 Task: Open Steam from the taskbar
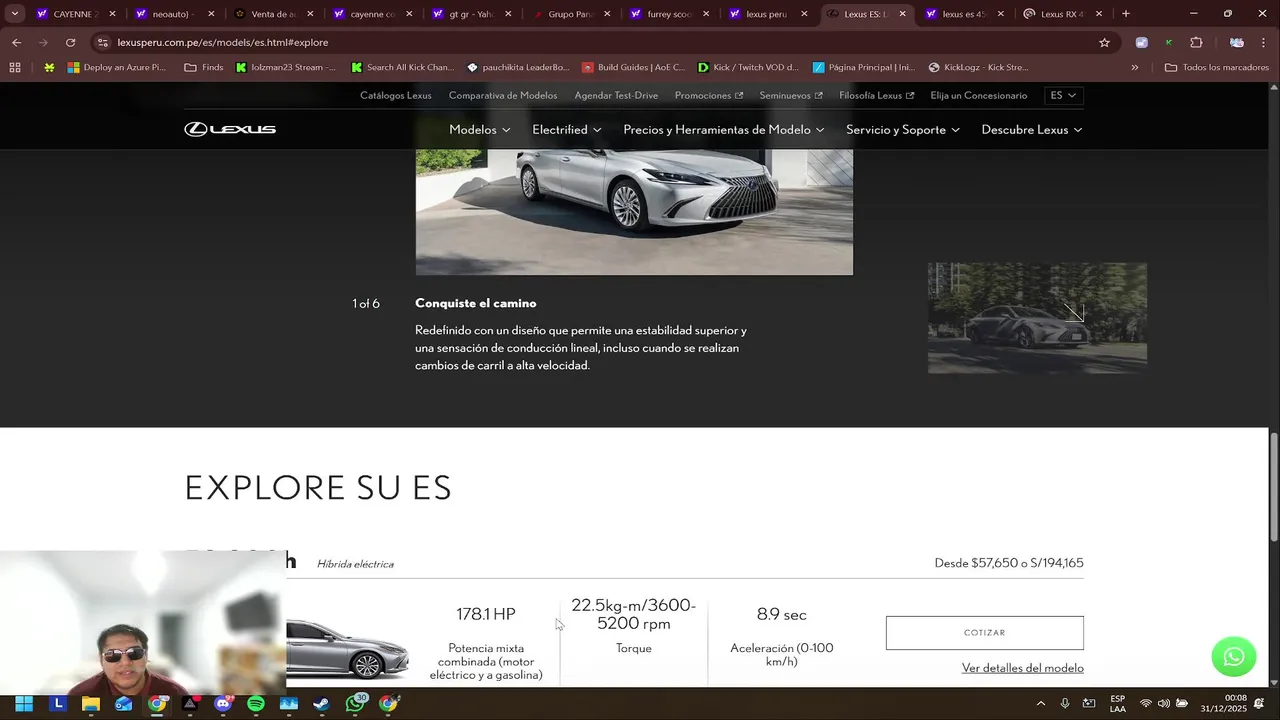tap(322, 704)
